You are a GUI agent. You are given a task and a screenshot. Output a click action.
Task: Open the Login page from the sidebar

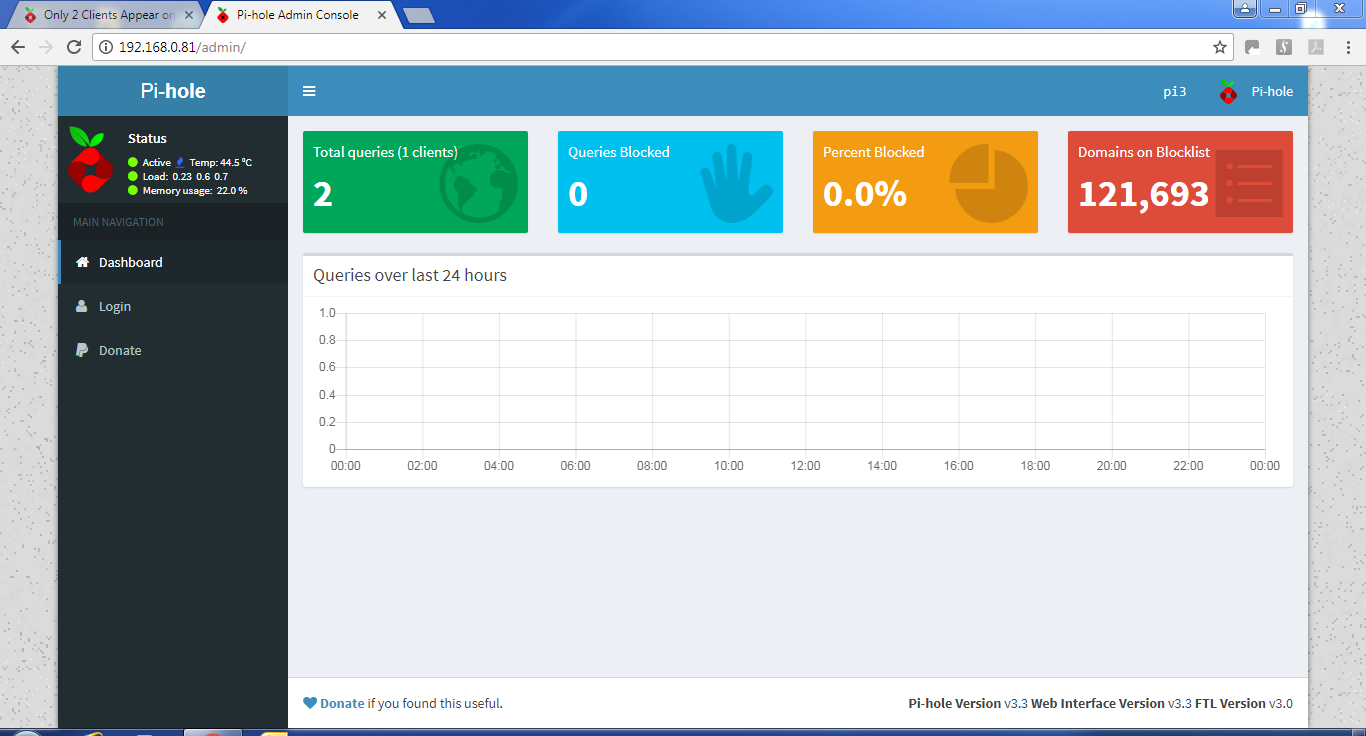[x=173, y=306]
